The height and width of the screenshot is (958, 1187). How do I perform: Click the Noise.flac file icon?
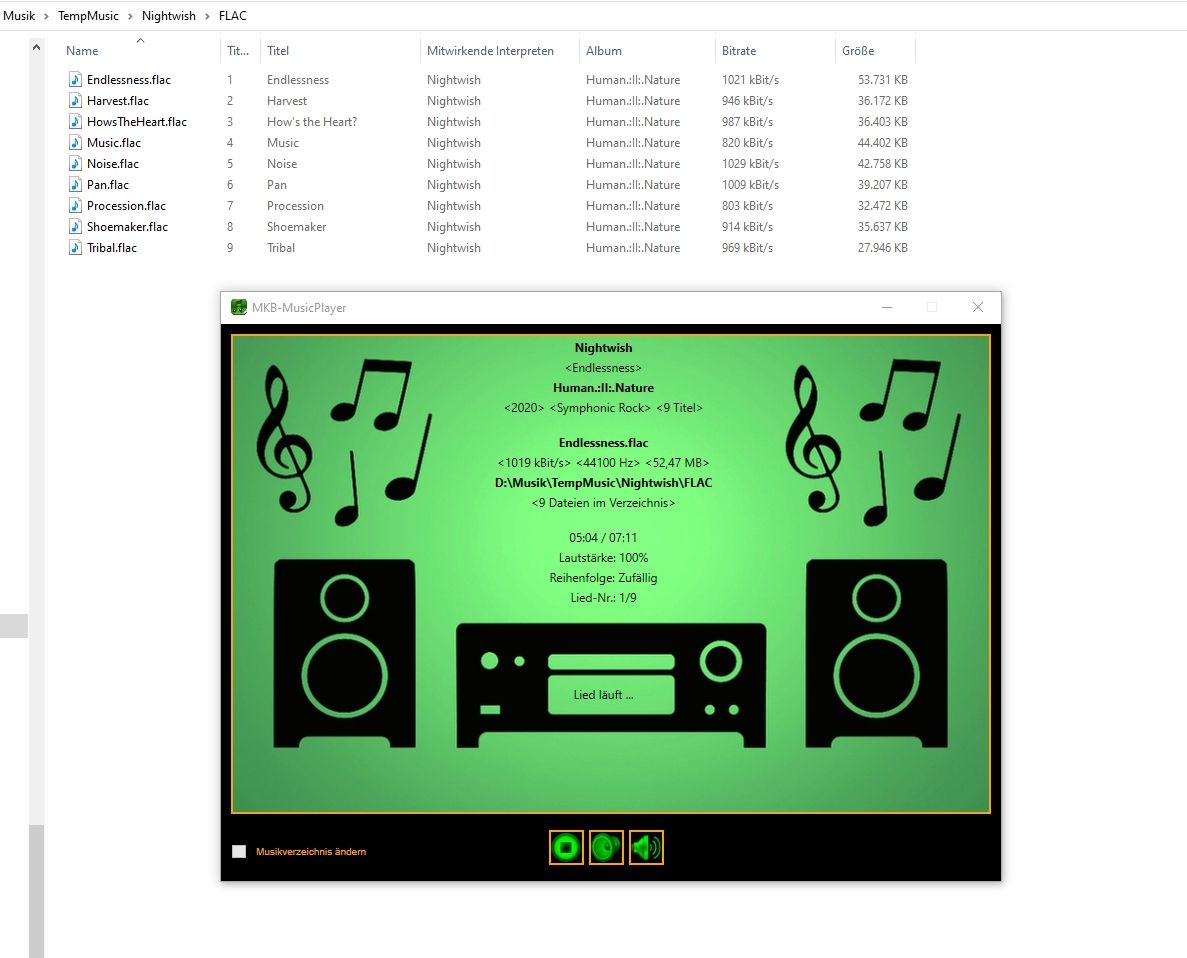tap(75, 164)
